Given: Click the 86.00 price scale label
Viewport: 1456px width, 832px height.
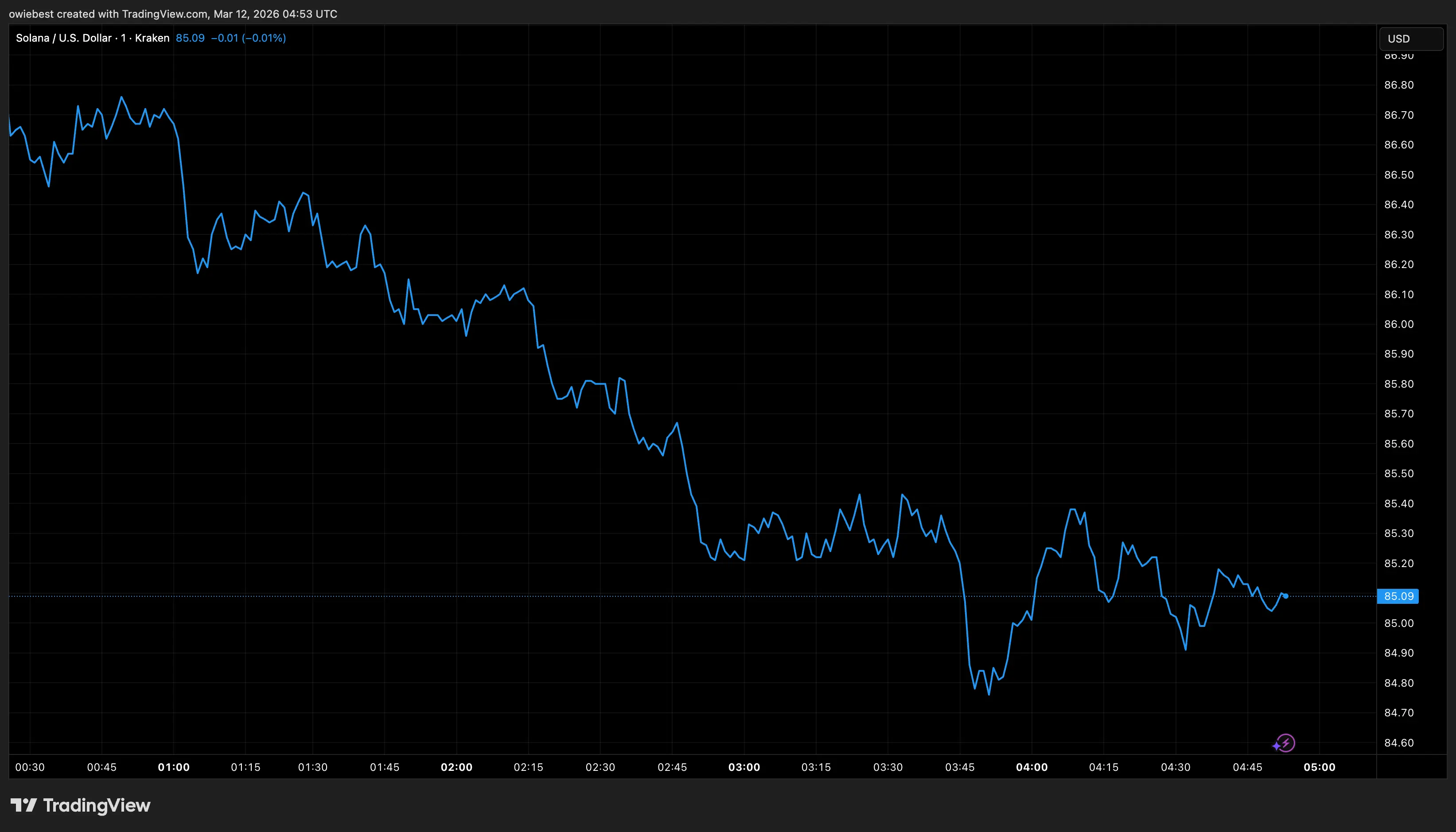Looking at the screenshot, I should (1398, 324).
